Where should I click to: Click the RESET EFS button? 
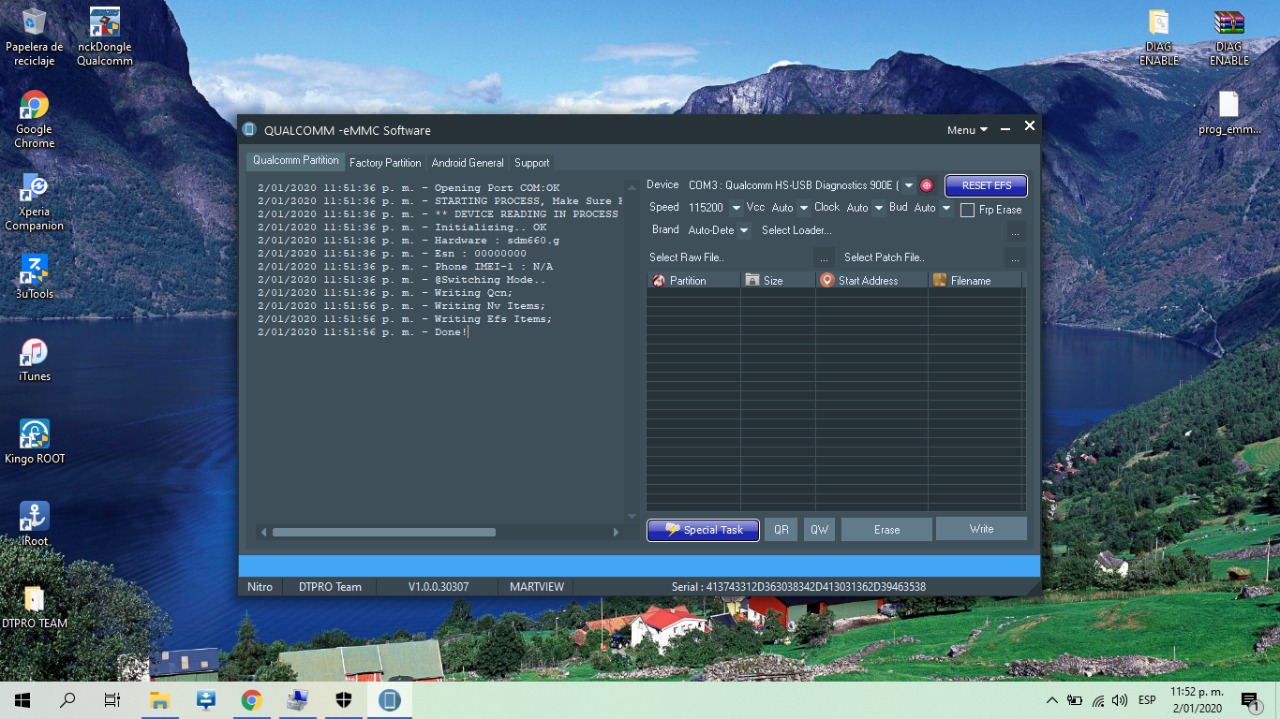(986, 185)
